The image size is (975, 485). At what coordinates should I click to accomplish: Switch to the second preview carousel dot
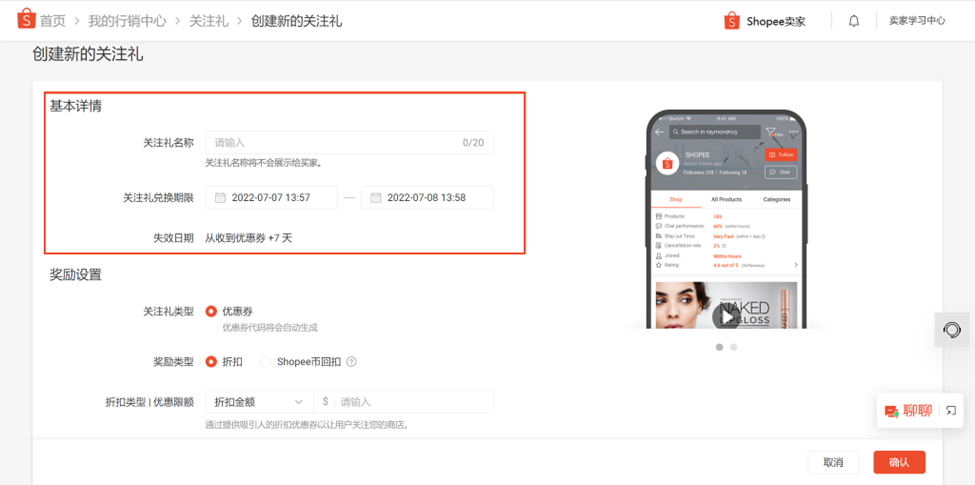[x=734, y=347]
